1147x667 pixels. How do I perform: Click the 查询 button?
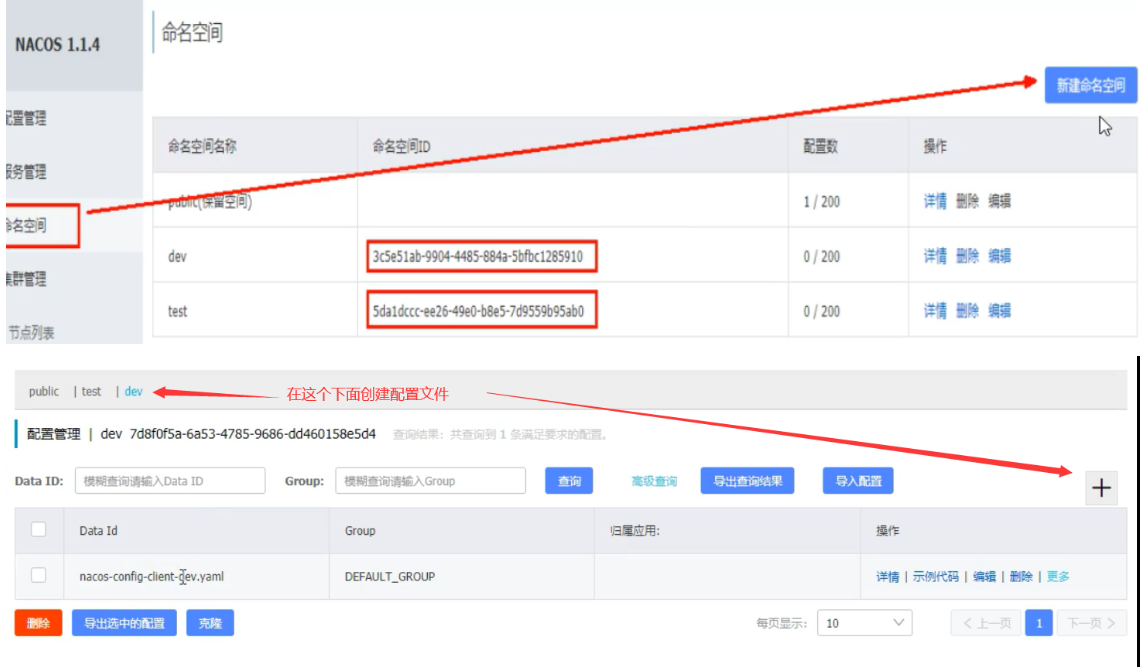[569, 481]
